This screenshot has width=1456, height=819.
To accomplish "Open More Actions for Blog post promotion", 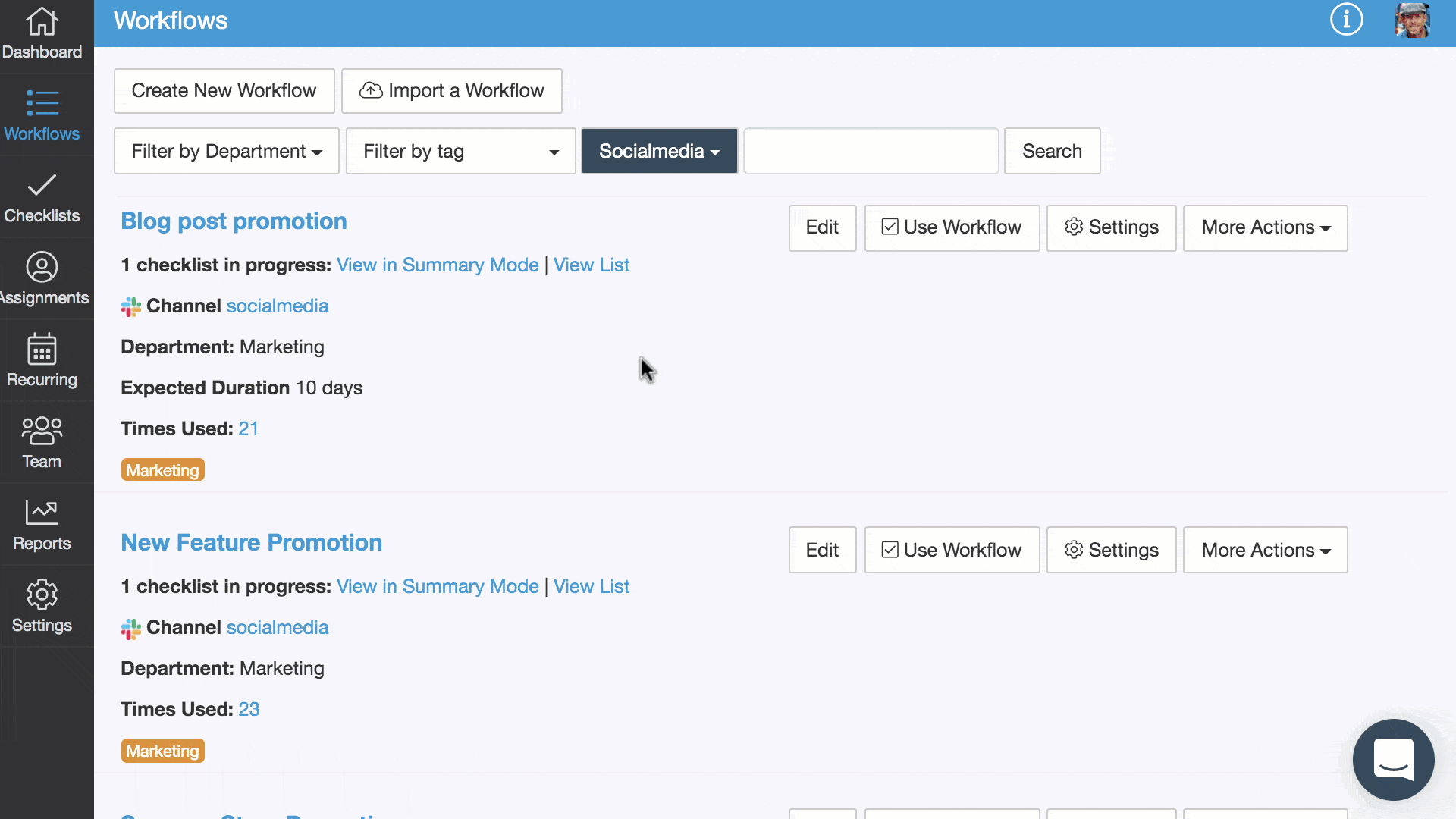I will (1265, 227).
